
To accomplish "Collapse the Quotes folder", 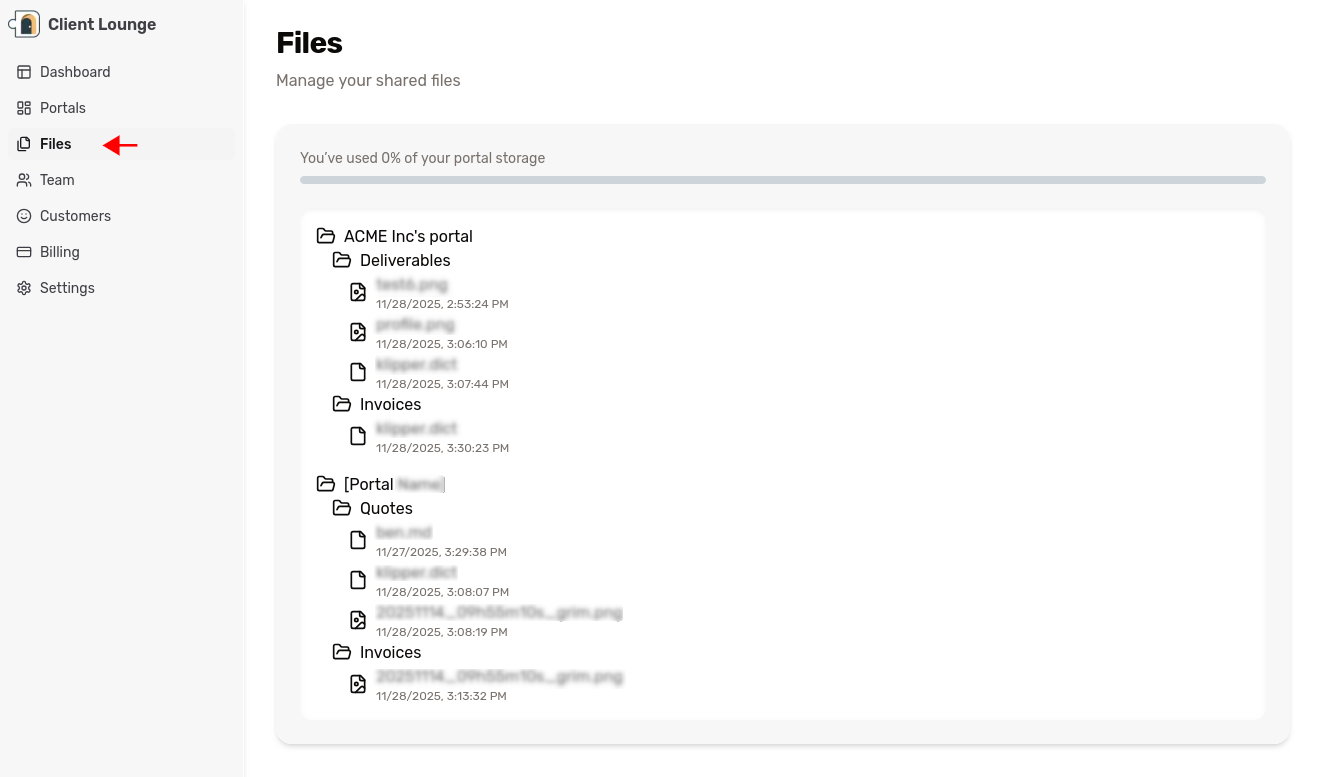I will pyautogui.click(x=340, y=508).
